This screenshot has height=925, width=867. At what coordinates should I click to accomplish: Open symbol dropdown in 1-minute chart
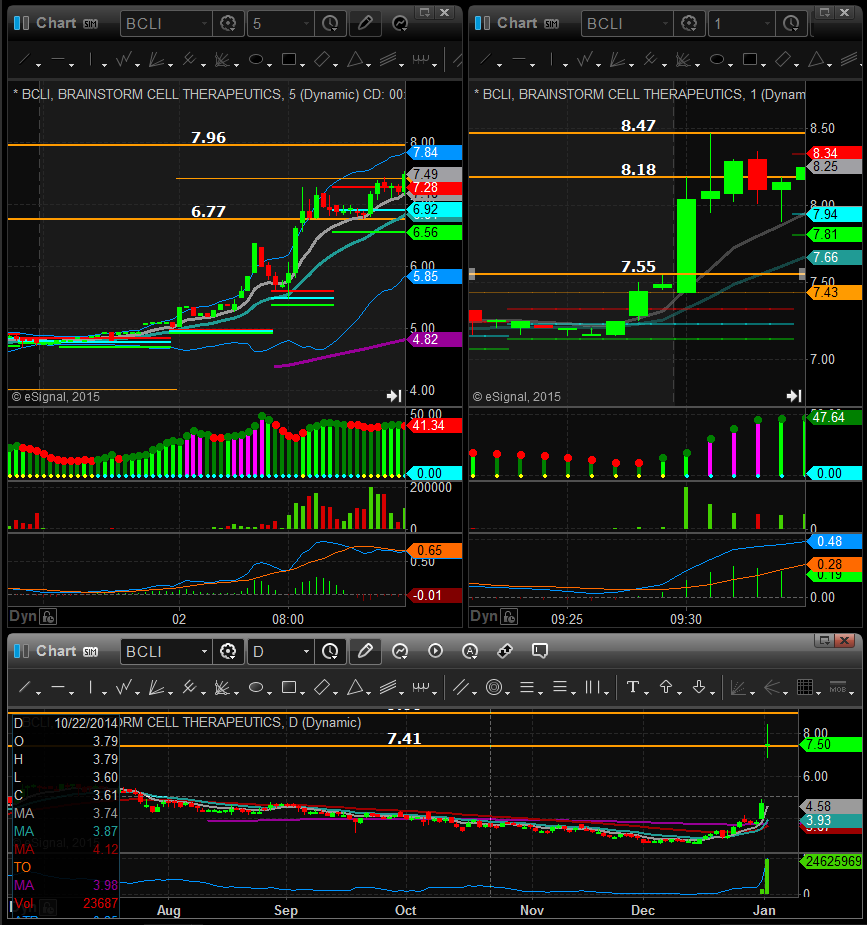tap(665, 24)
